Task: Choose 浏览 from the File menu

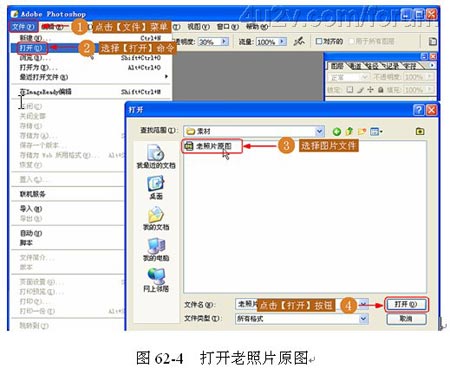Action: [x=91, y=58]
